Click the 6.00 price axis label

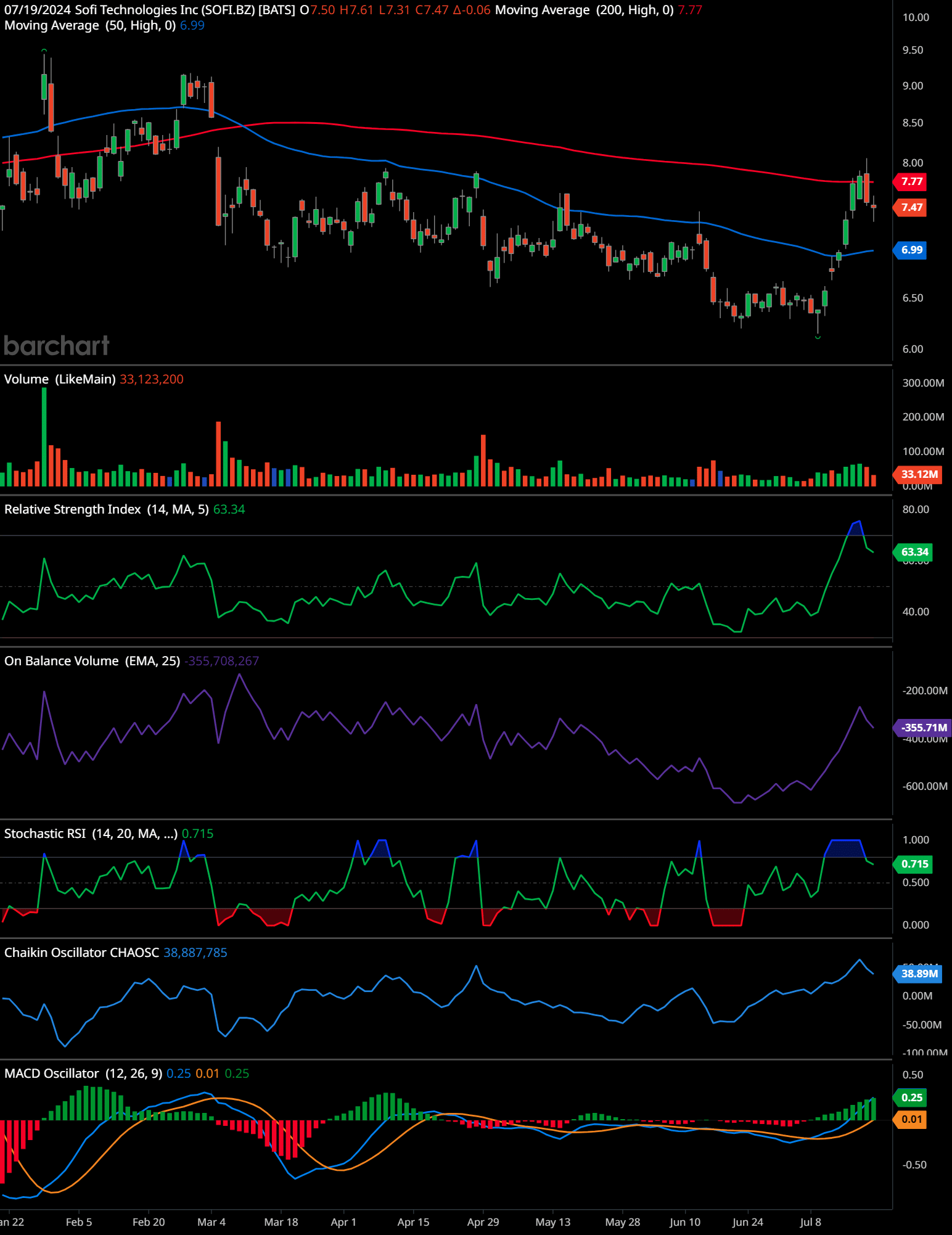[913, 349]
